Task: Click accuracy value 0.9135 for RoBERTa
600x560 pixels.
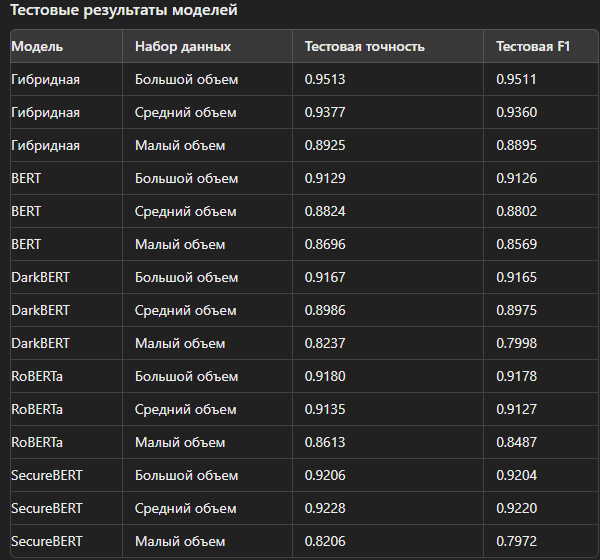Action: (x=325, y=409)
